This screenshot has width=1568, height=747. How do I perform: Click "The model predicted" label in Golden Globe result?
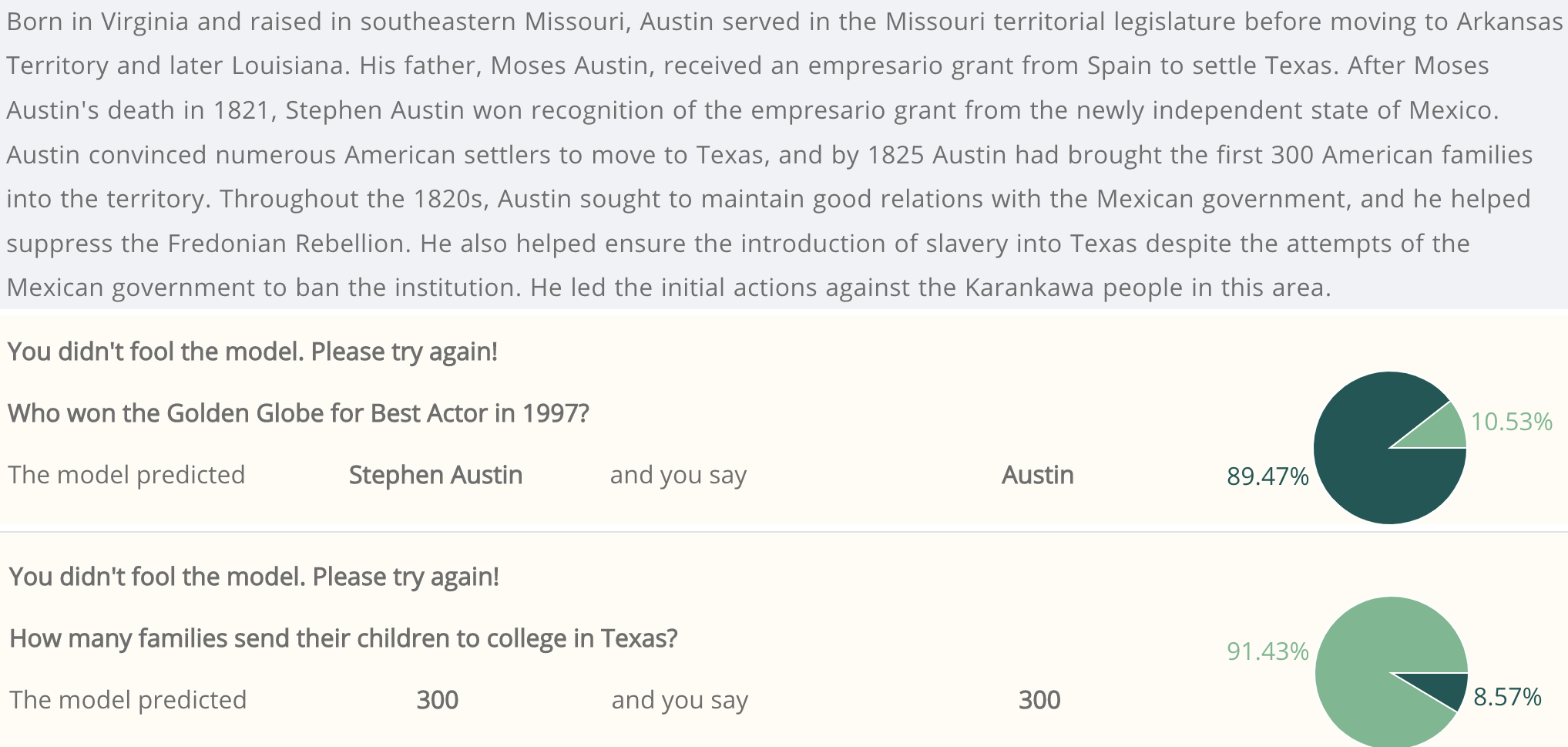click(126, 475)
